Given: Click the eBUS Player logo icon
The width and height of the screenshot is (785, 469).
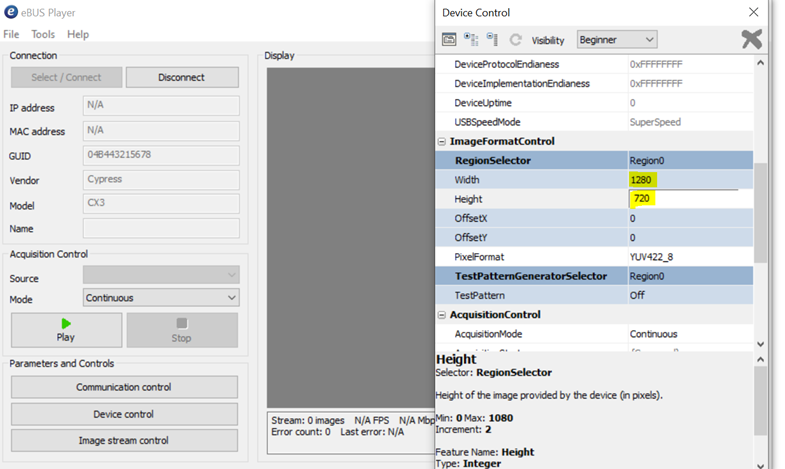Looking at the screenshot, I should coord(11,12).
